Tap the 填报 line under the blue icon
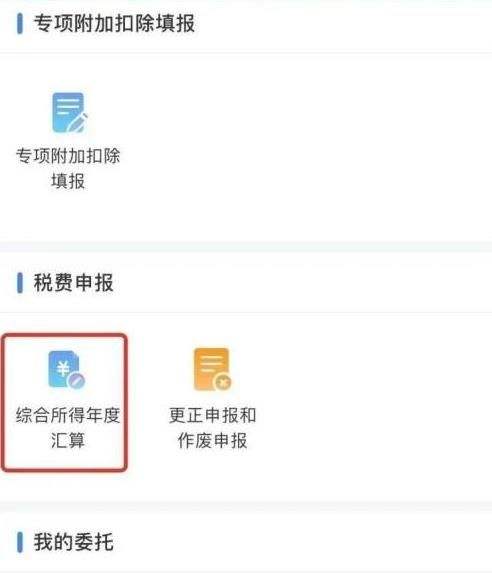Viewport: 492px width, 573px height. pos(68,181)
